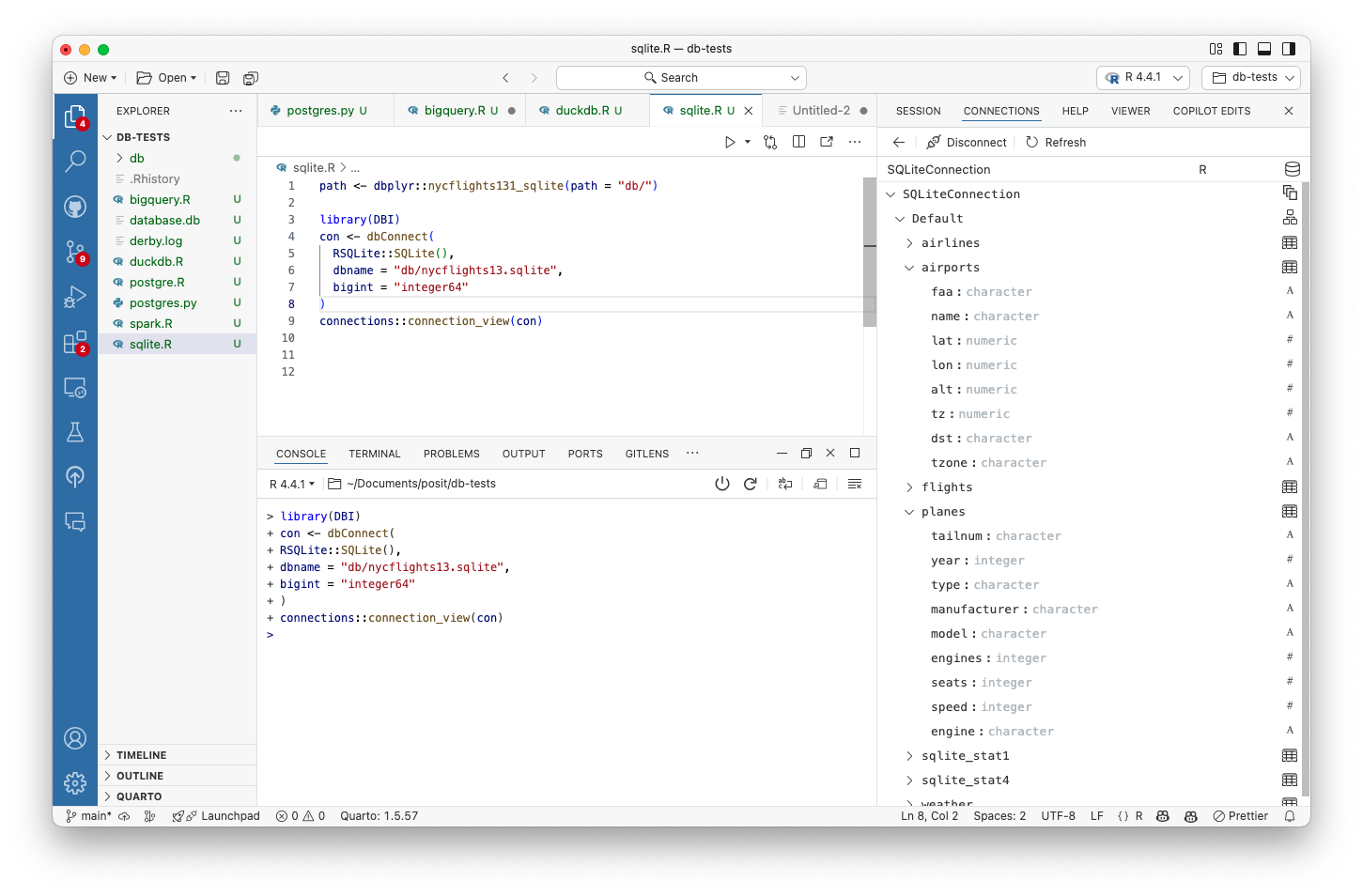This screenshot has height=896, width=1363.
Task: Select the TERMINAL panel tab
Action: [x=374, y=453]
